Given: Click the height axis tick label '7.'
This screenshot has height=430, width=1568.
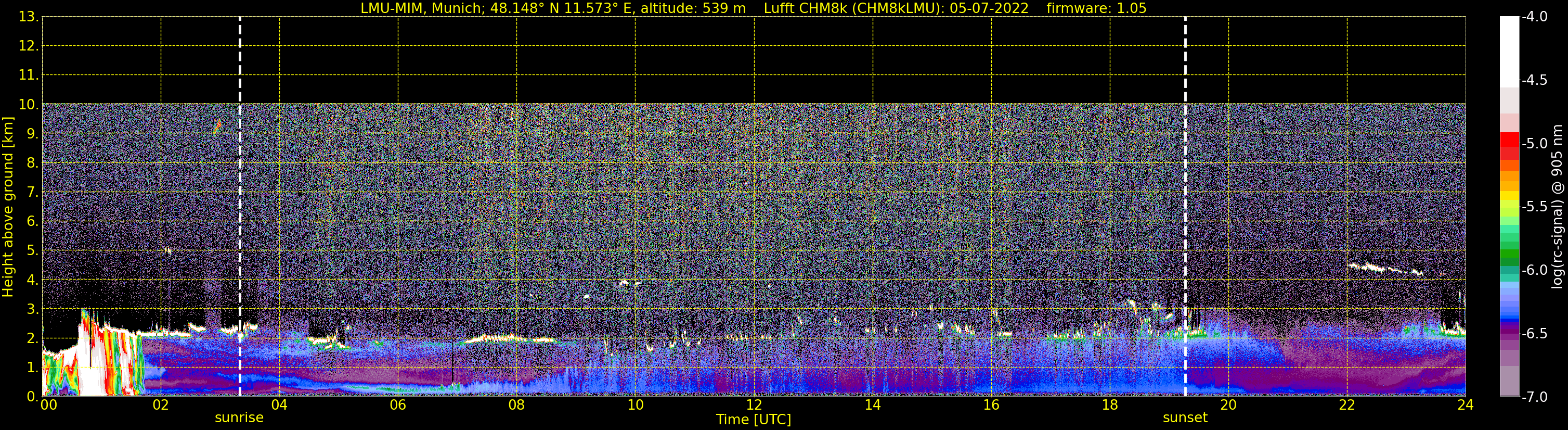Looking at the screenshot, I should coord(32,193).
